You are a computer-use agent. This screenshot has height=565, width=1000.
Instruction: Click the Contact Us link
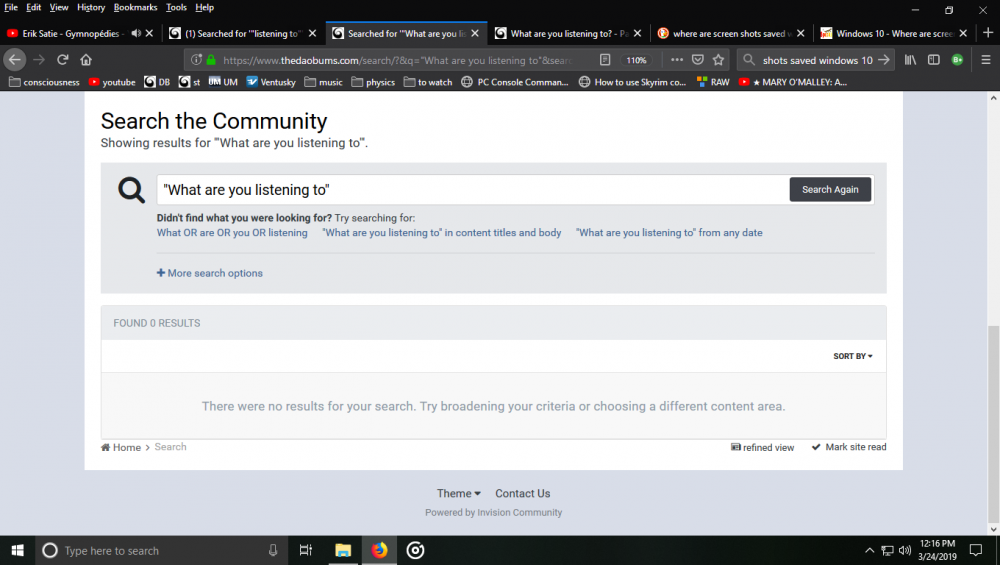[522, 493]
